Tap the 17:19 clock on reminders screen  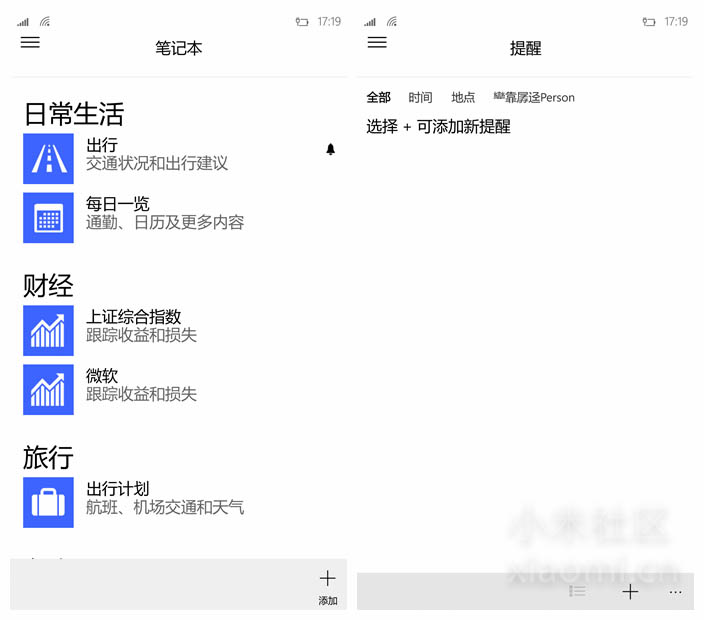676,22
